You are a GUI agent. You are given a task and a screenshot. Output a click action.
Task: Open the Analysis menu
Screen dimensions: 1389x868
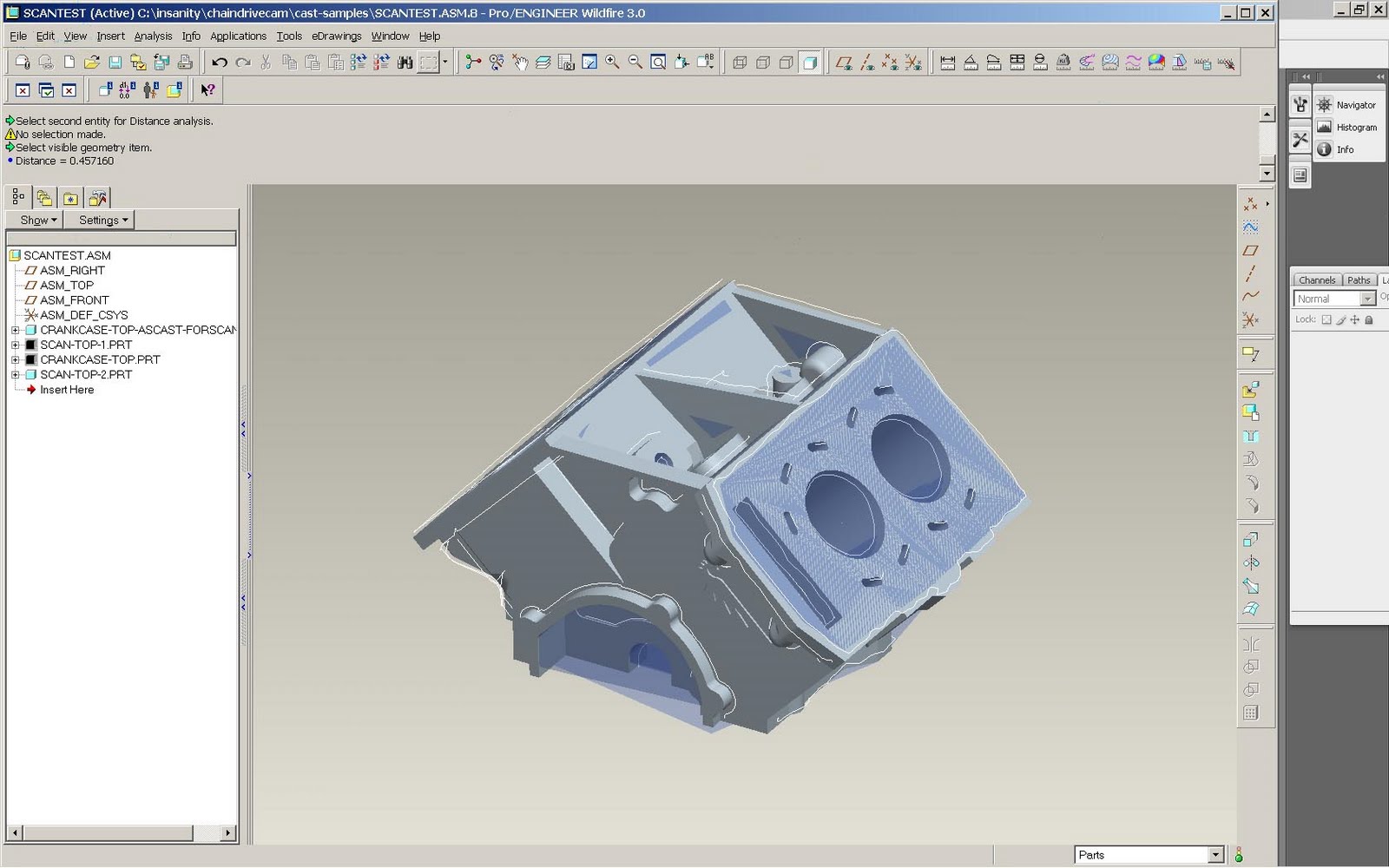pyautogui.click(x=153, y=36)
